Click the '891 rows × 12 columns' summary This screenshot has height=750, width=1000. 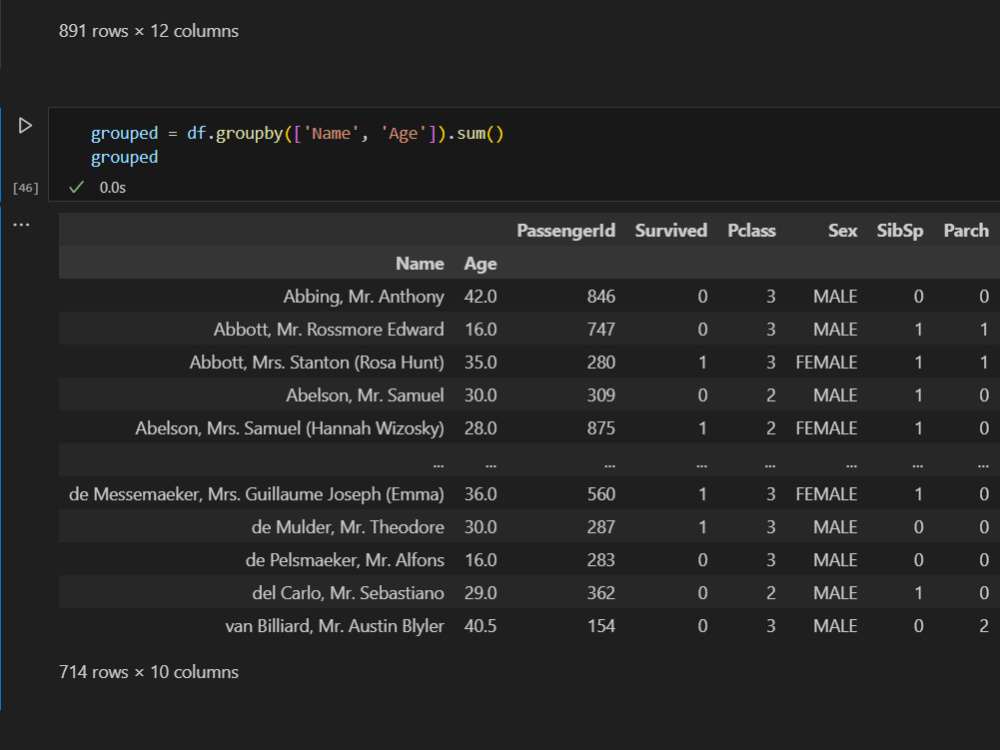(149, 31)
